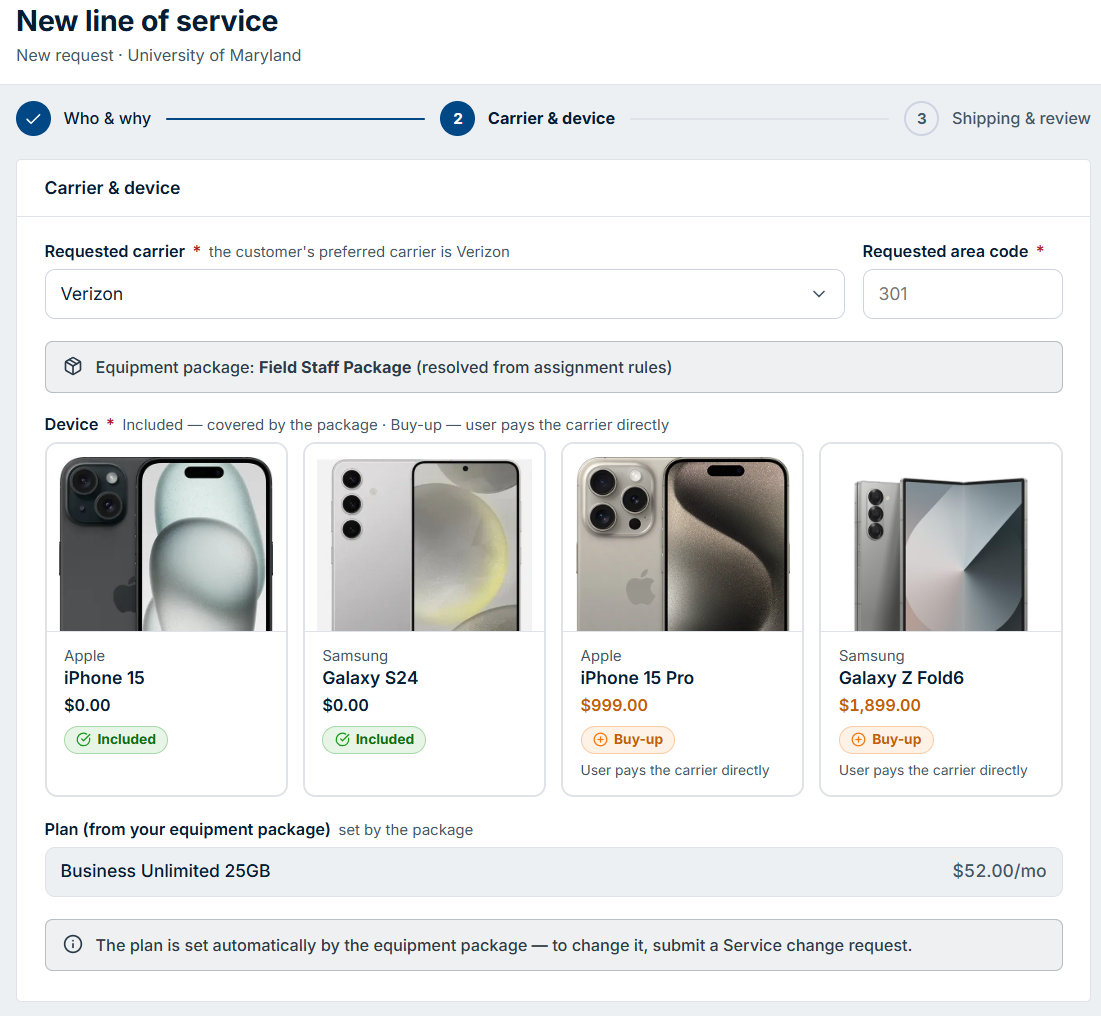Image resolution: width=1101 pixels, height=1016 pixels.
Task: Click the completed checkmark step circle
Action: [x=33, y=119]
